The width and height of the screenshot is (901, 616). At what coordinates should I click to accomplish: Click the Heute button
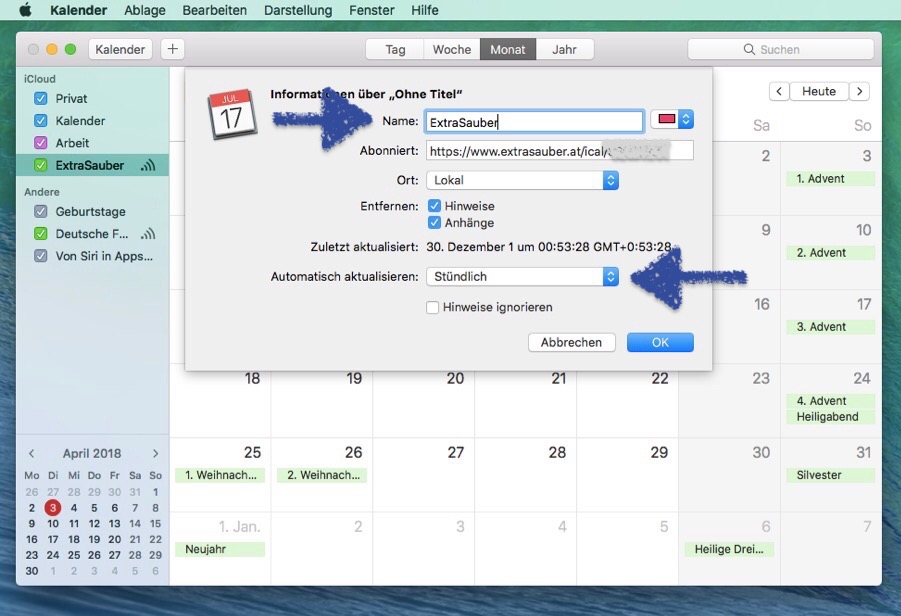(819, 91)
